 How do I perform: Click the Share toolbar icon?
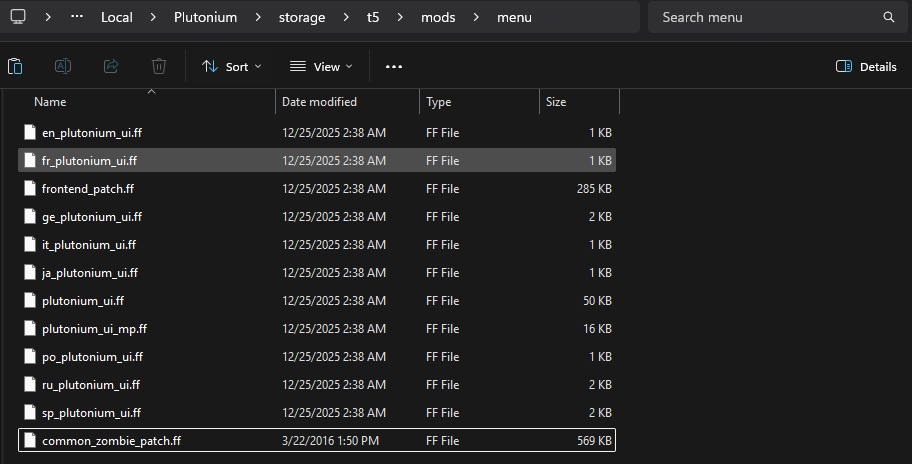coord(111,67)
